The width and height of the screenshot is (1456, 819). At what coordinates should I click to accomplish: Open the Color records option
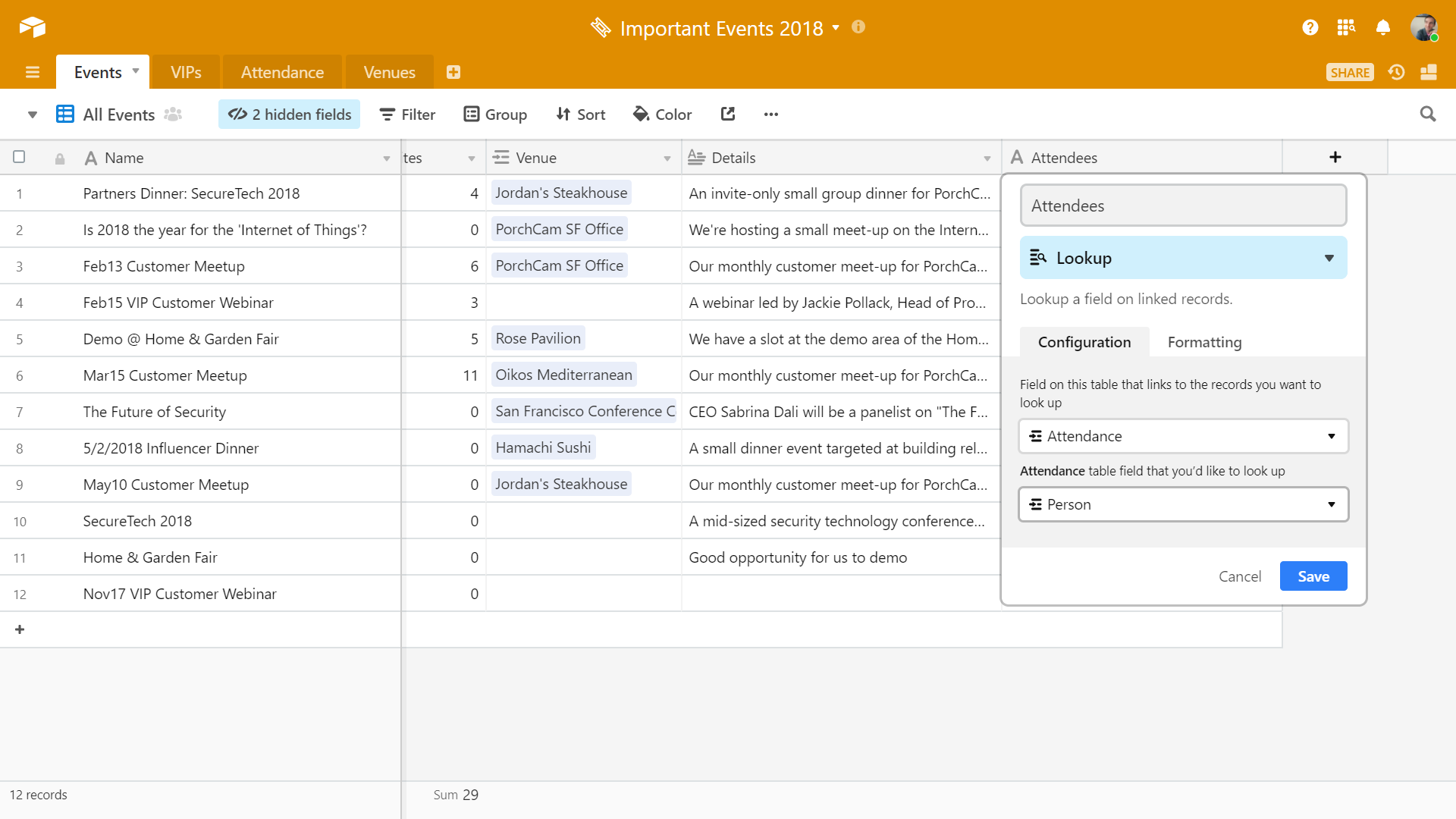662,114
